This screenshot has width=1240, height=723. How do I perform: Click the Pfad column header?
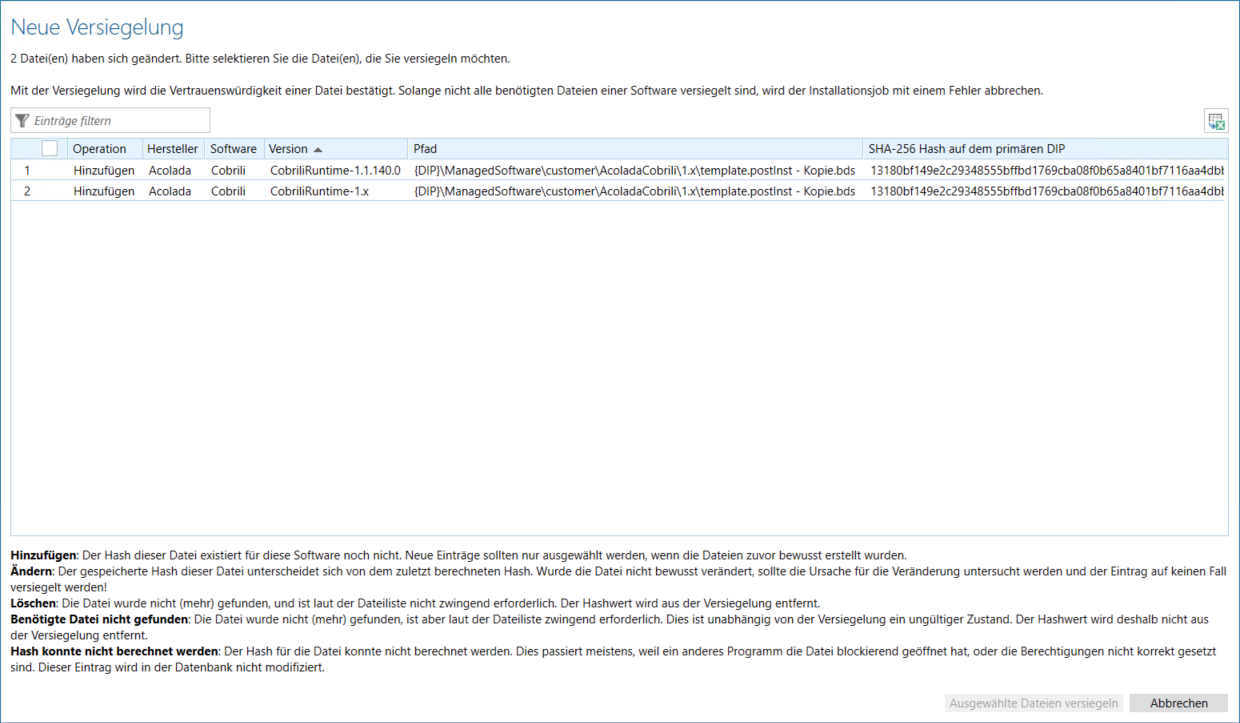click(x=425, y=149)
